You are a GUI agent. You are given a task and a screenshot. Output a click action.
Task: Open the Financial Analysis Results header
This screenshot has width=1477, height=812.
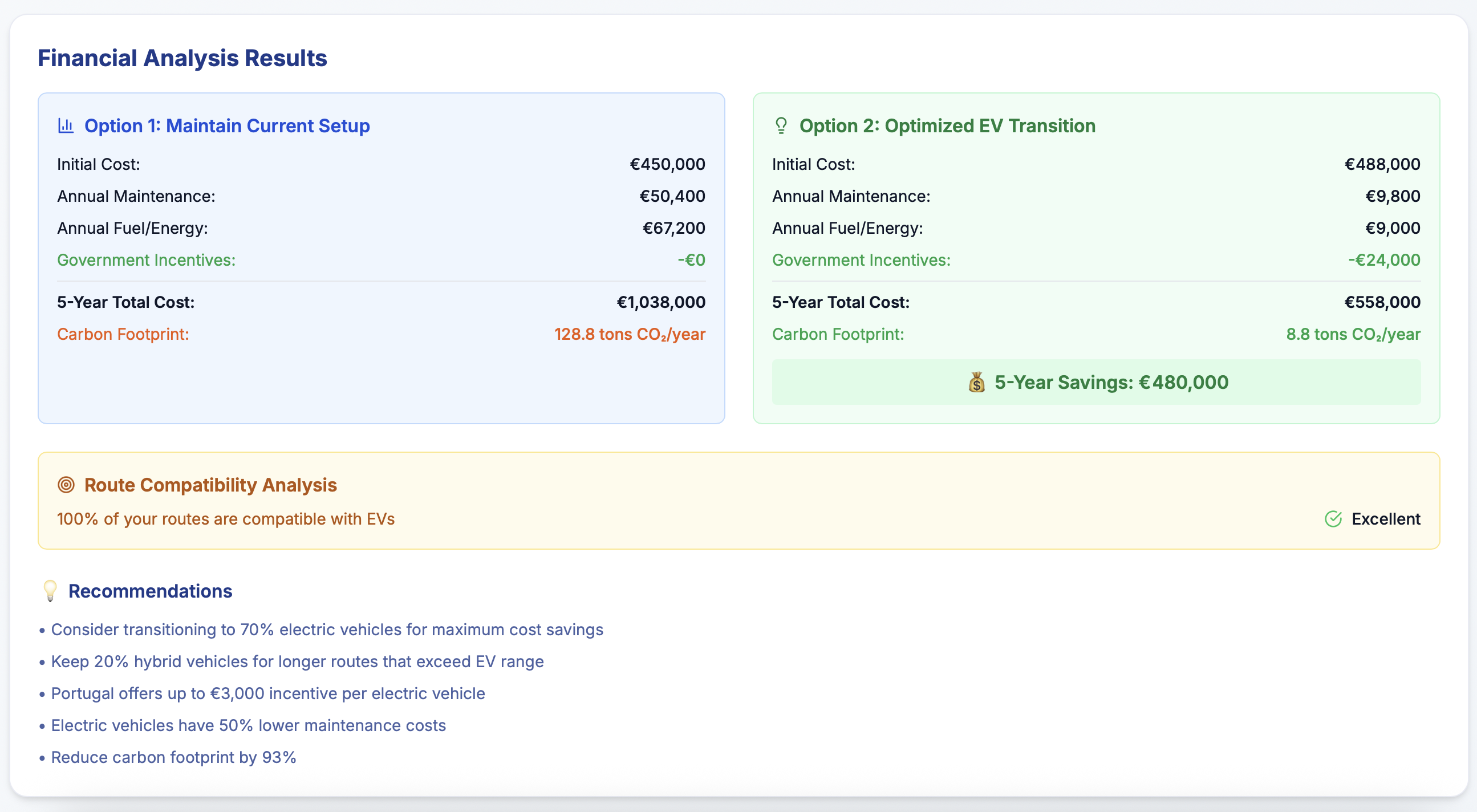[x=182, y=58]
